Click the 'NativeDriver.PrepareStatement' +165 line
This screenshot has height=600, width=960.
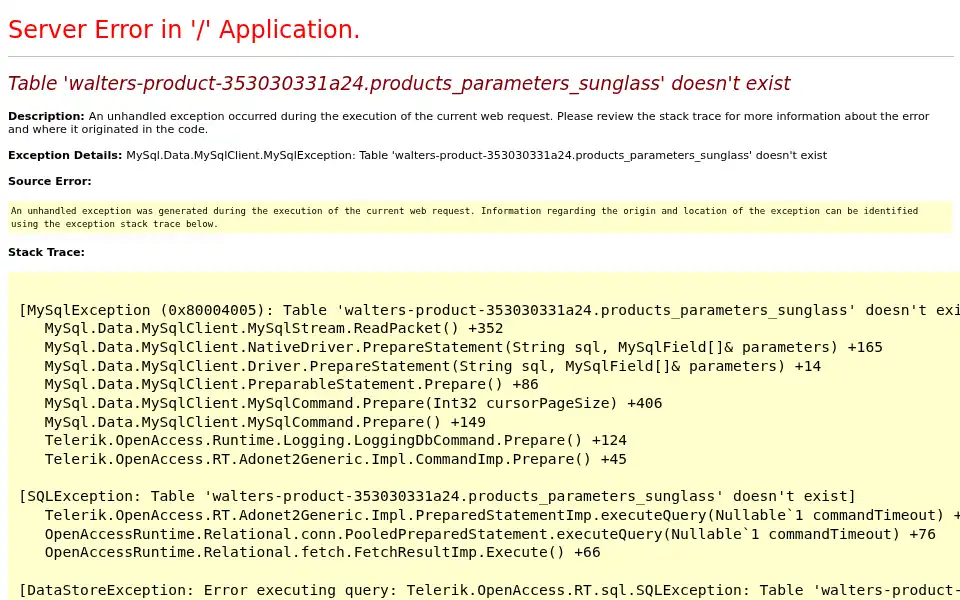[x=463, y=347]
